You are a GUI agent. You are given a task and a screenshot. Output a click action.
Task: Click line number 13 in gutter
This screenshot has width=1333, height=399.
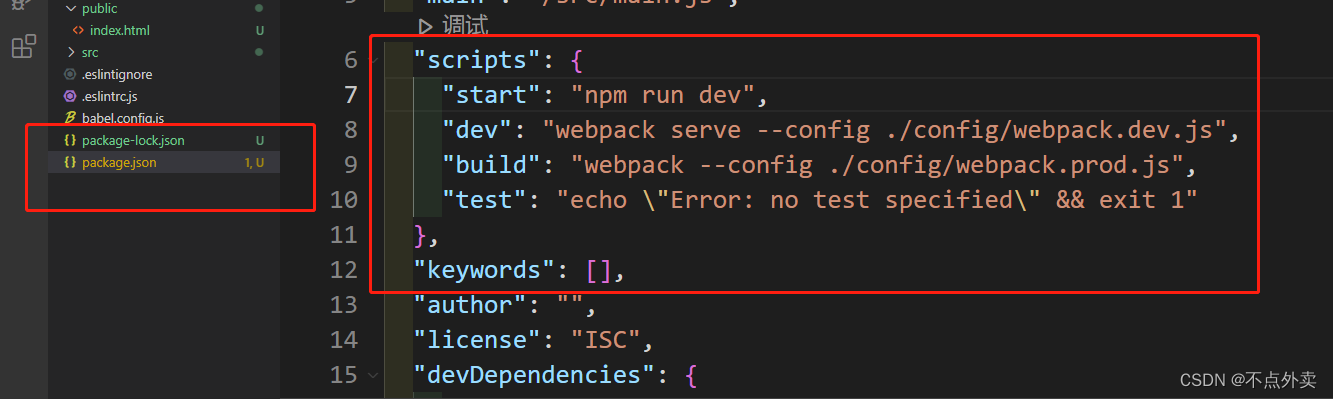pyautogui.click(x=343, y=305)
